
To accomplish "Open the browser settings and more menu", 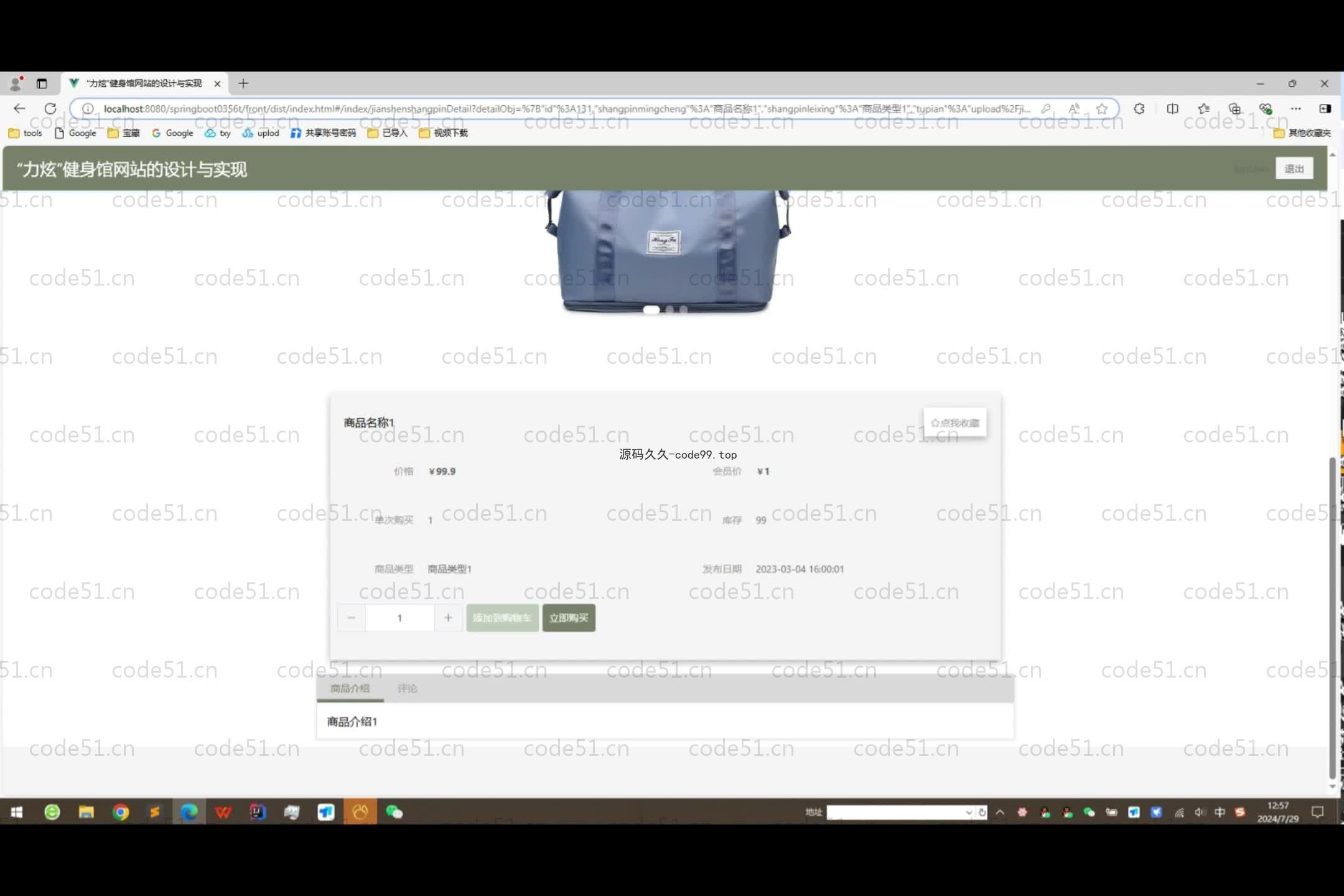I will pyautogui.click(x=1296, y=109).
